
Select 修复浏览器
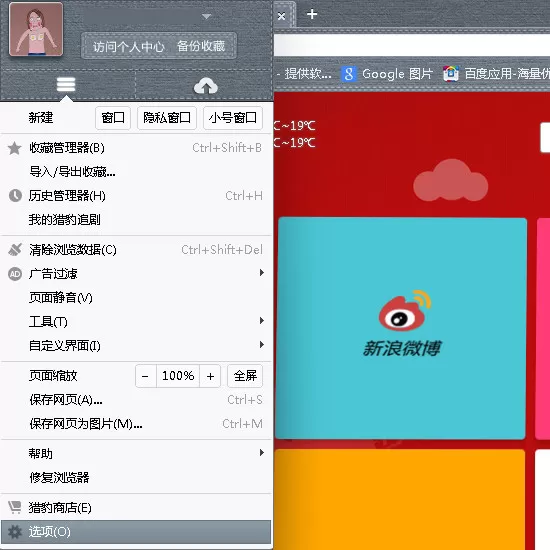click(136, 478)
